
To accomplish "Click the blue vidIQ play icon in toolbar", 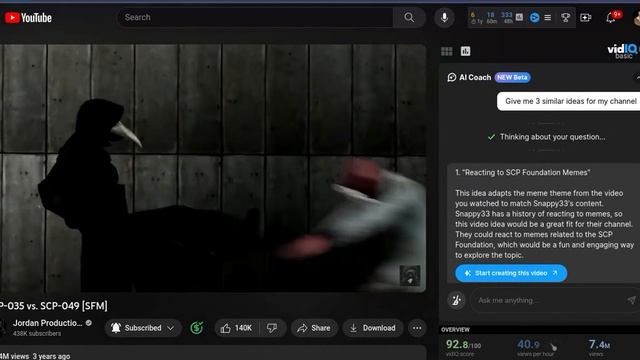I will 534,18.
